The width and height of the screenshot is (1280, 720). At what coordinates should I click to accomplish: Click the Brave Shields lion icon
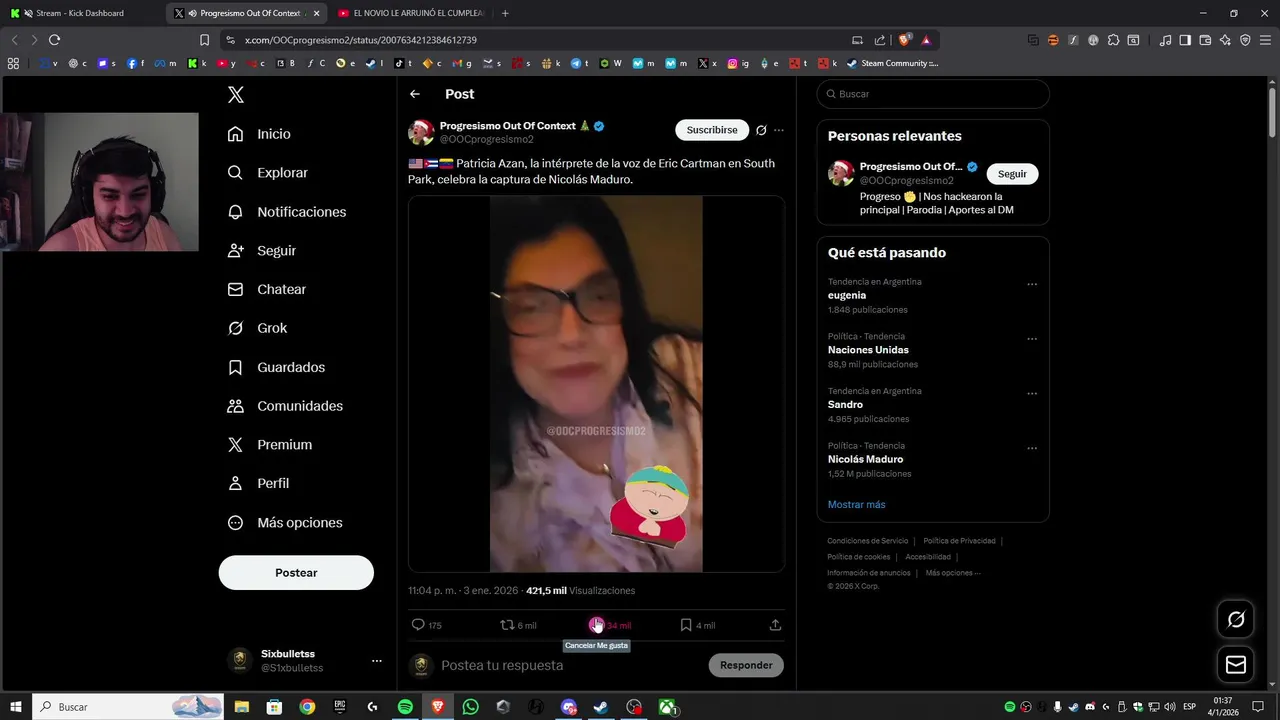click(x=904, y=40)
